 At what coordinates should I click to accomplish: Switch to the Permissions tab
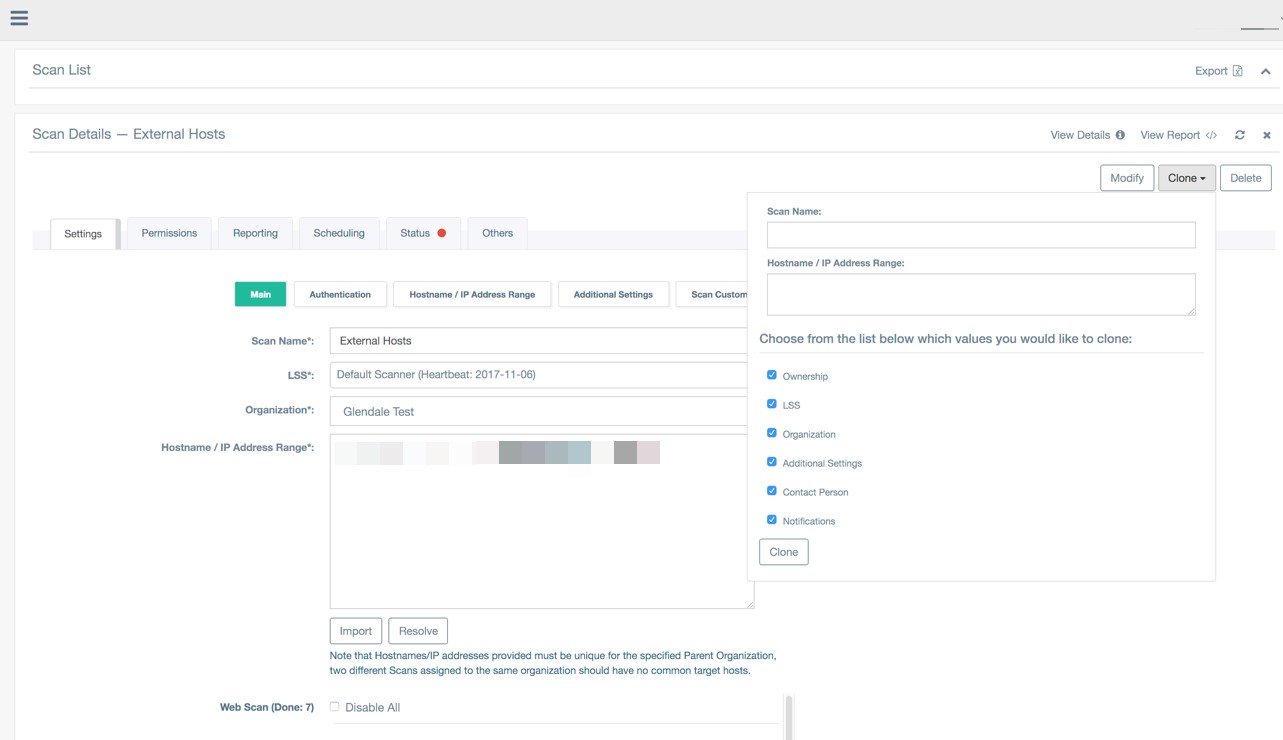[169, 233]
